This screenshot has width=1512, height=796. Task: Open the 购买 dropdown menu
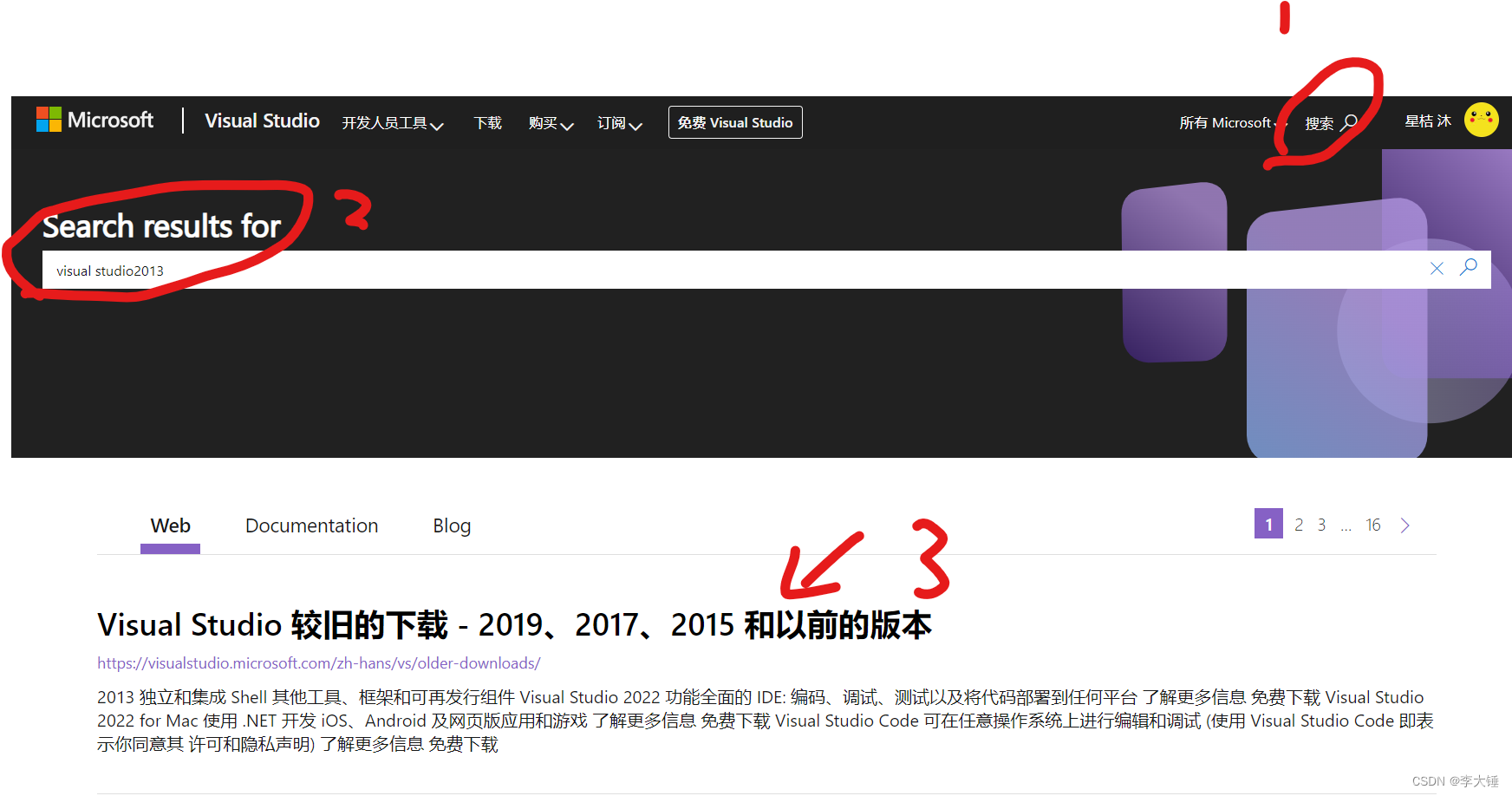click(551, 122)
